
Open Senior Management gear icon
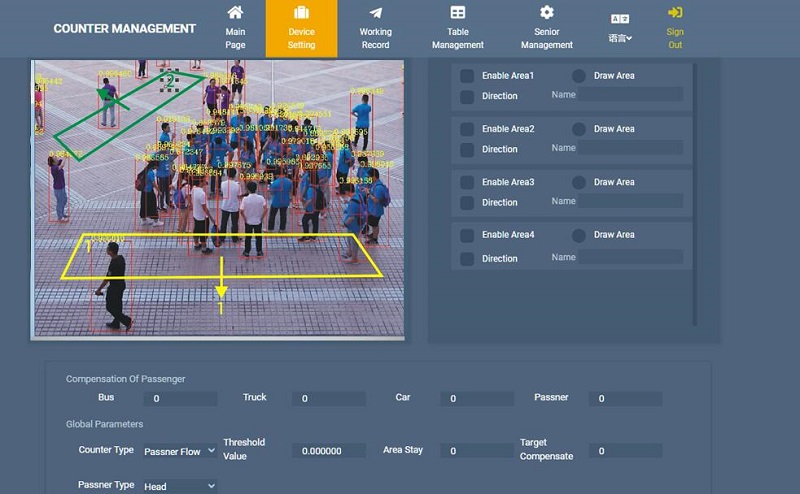click(546, 12)
